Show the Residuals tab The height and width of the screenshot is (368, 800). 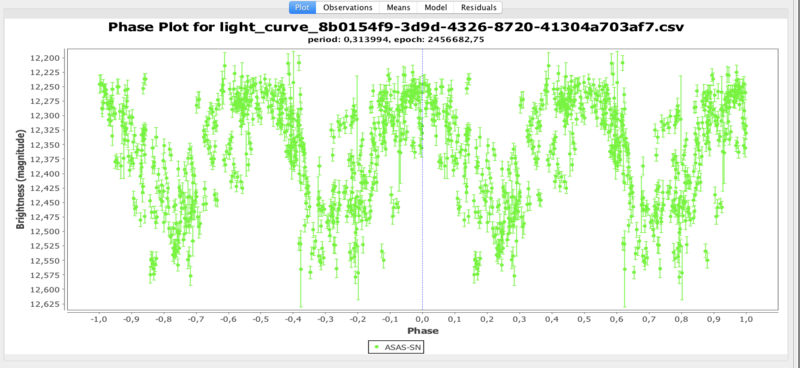tap(478, 8)
